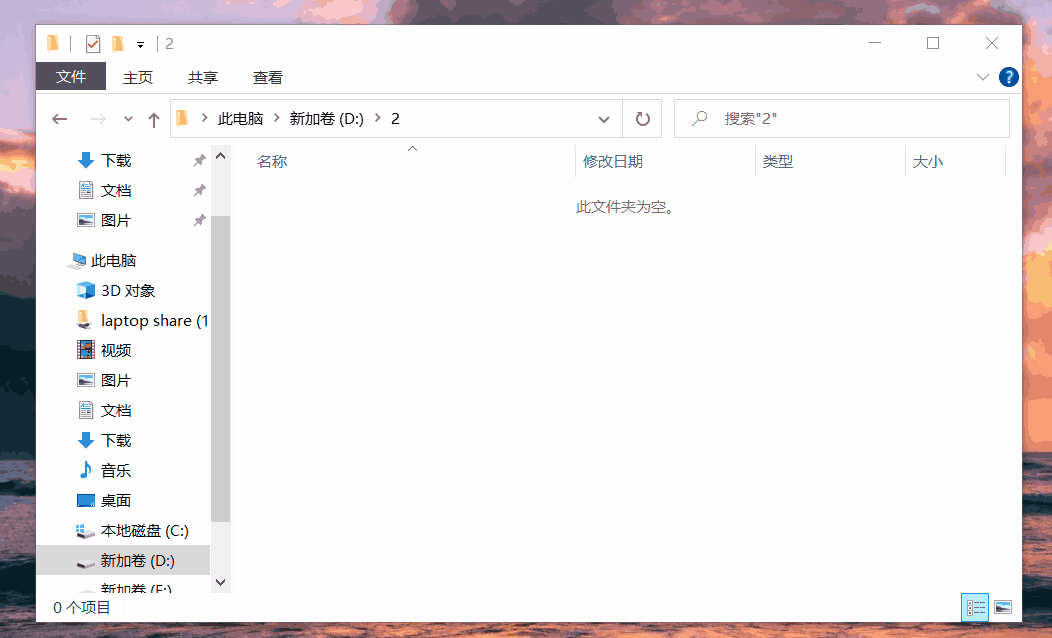Expand the chevron after 此电脑 in address bar
The height and width of the screenshot is (638, 1052).
click(276, 118)
